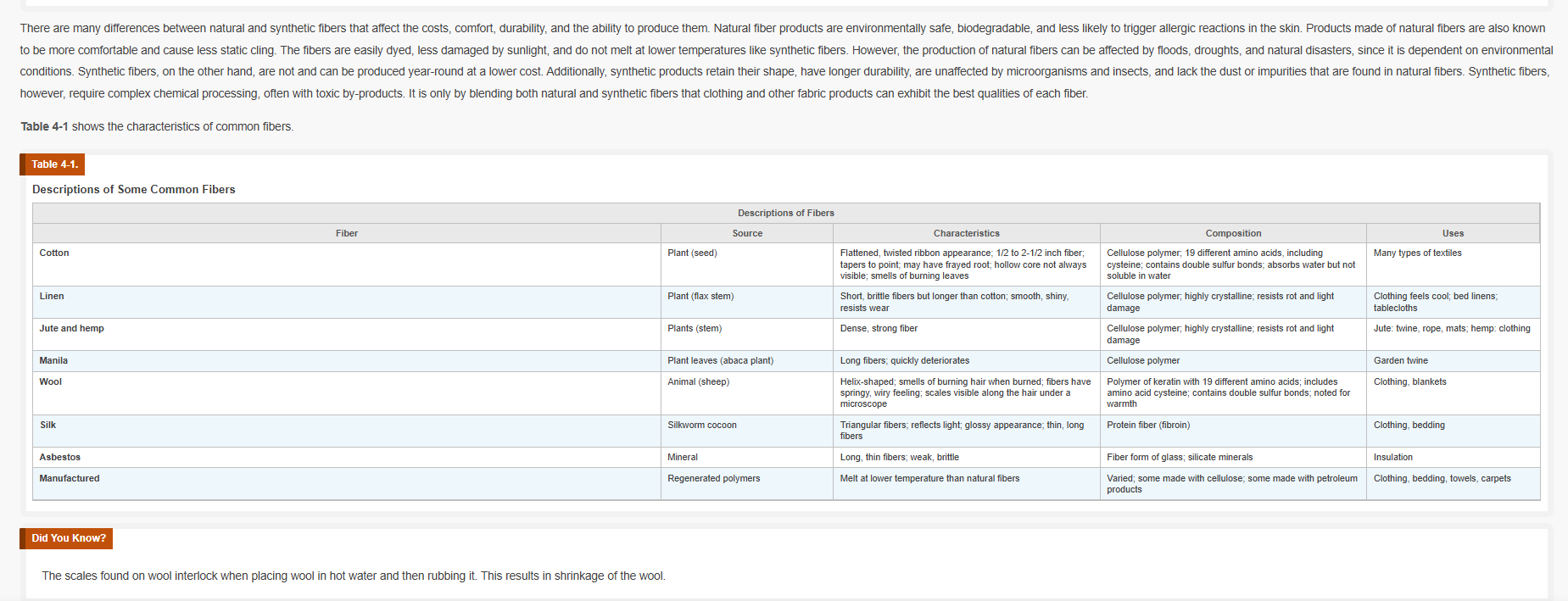Image resolution: width=1568 pixels, height=601 pixels.
Task: Click the "Manufactured" row label
Action: pyautogui.click(x=70, y=478)
